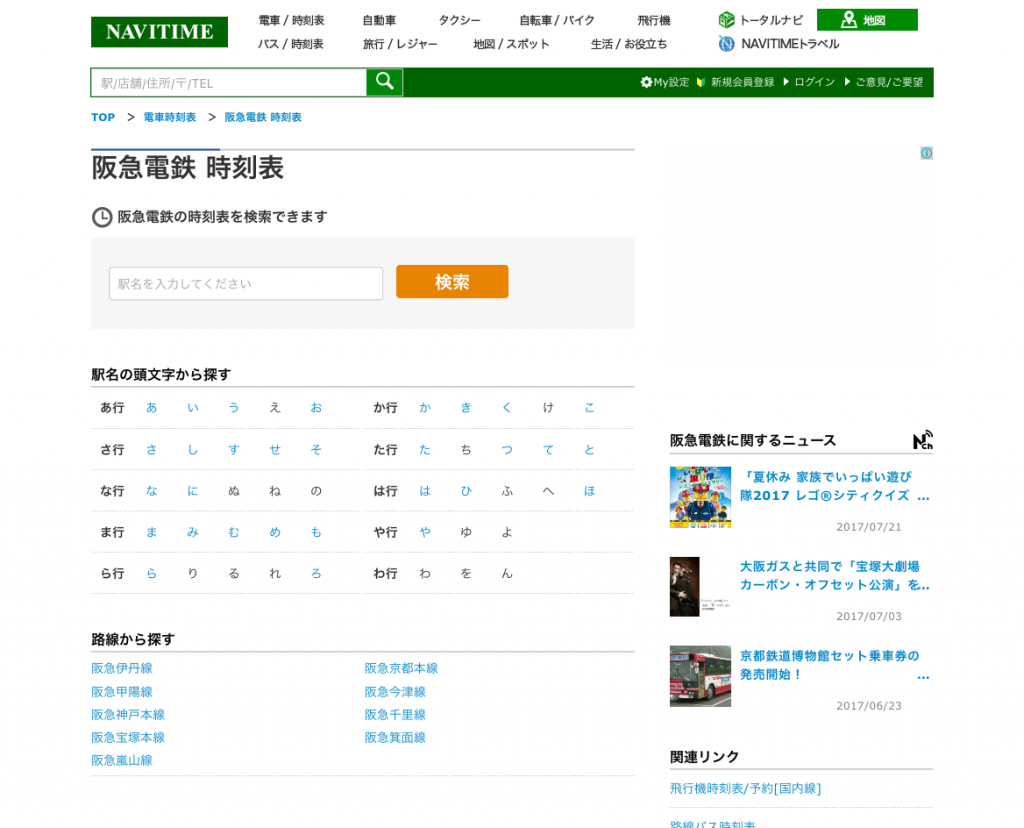Select kana い in the index
The height and width of the screenshot is (828, 1024).
[x=193, y=407]
